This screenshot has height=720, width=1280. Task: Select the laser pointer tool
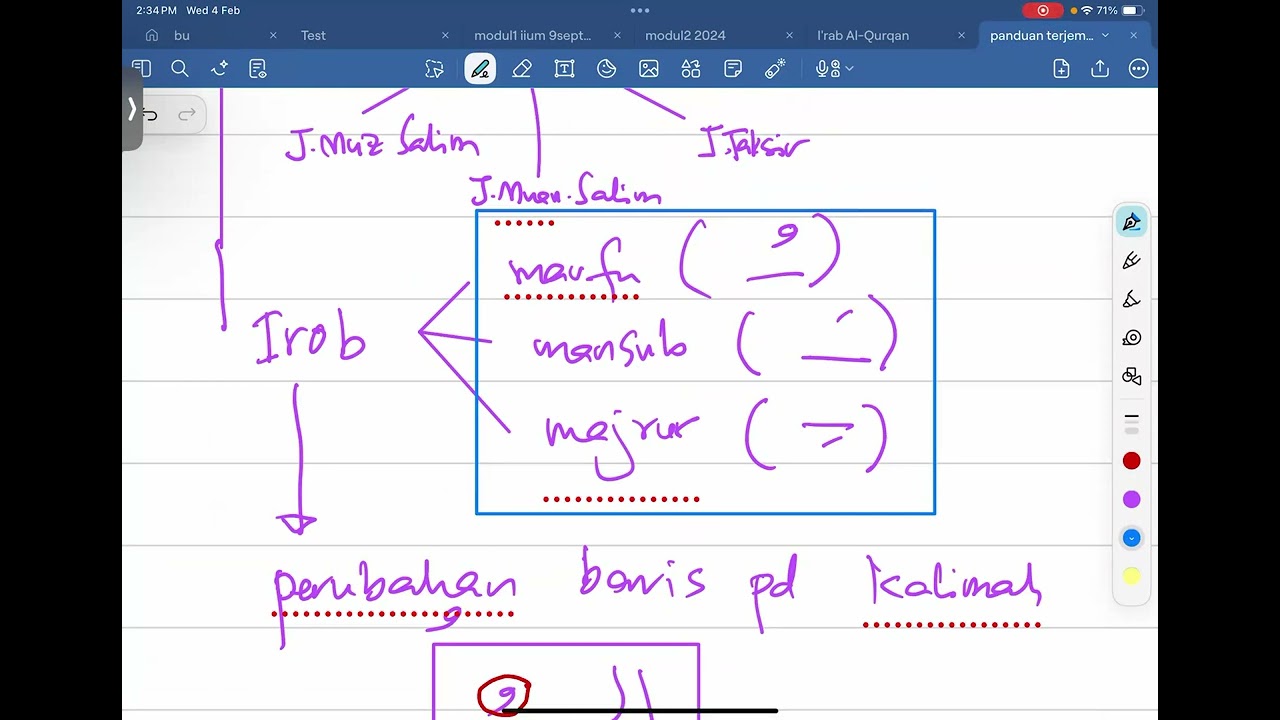(x=775, y=69)
